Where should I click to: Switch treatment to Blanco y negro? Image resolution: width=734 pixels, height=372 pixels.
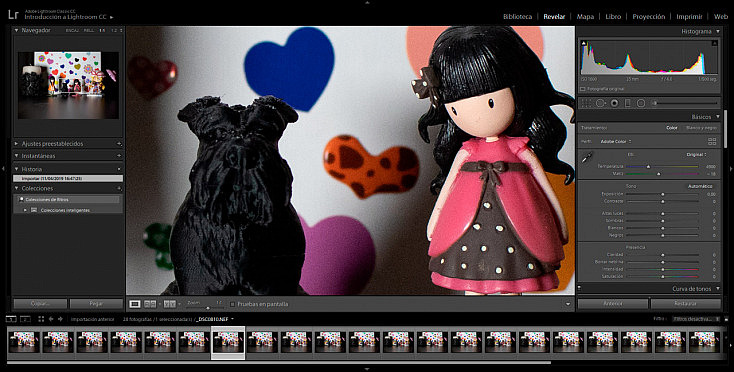(701, 128)
